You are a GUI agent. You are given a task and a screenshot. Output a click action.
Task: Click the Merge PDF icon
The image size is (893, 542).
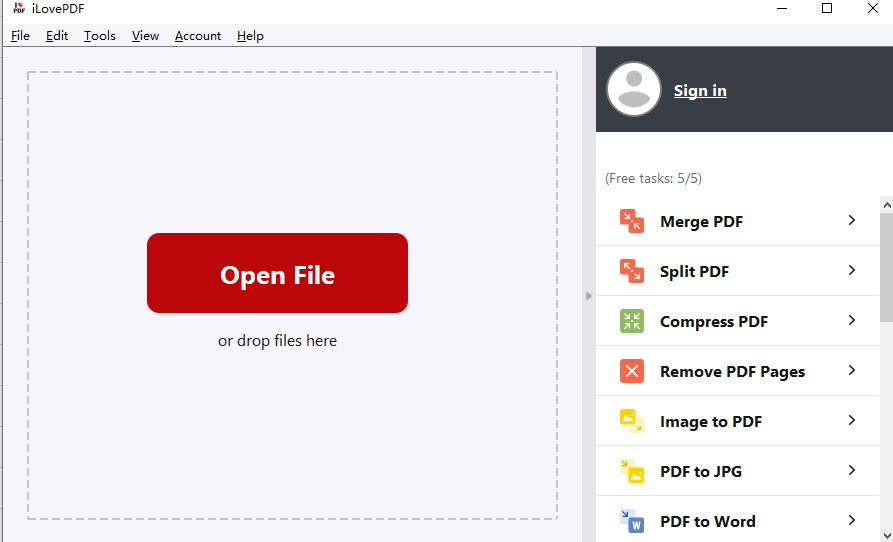pos(632,221)
